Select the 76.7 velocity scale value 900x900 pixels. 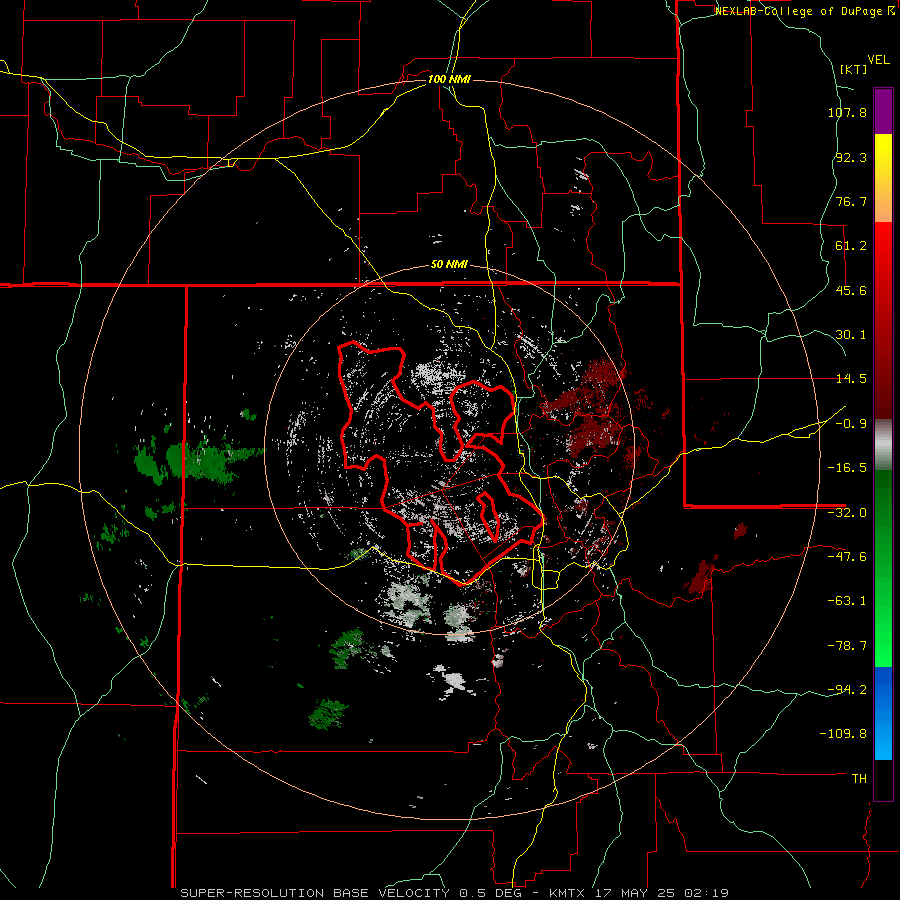(x=851, y=201)
